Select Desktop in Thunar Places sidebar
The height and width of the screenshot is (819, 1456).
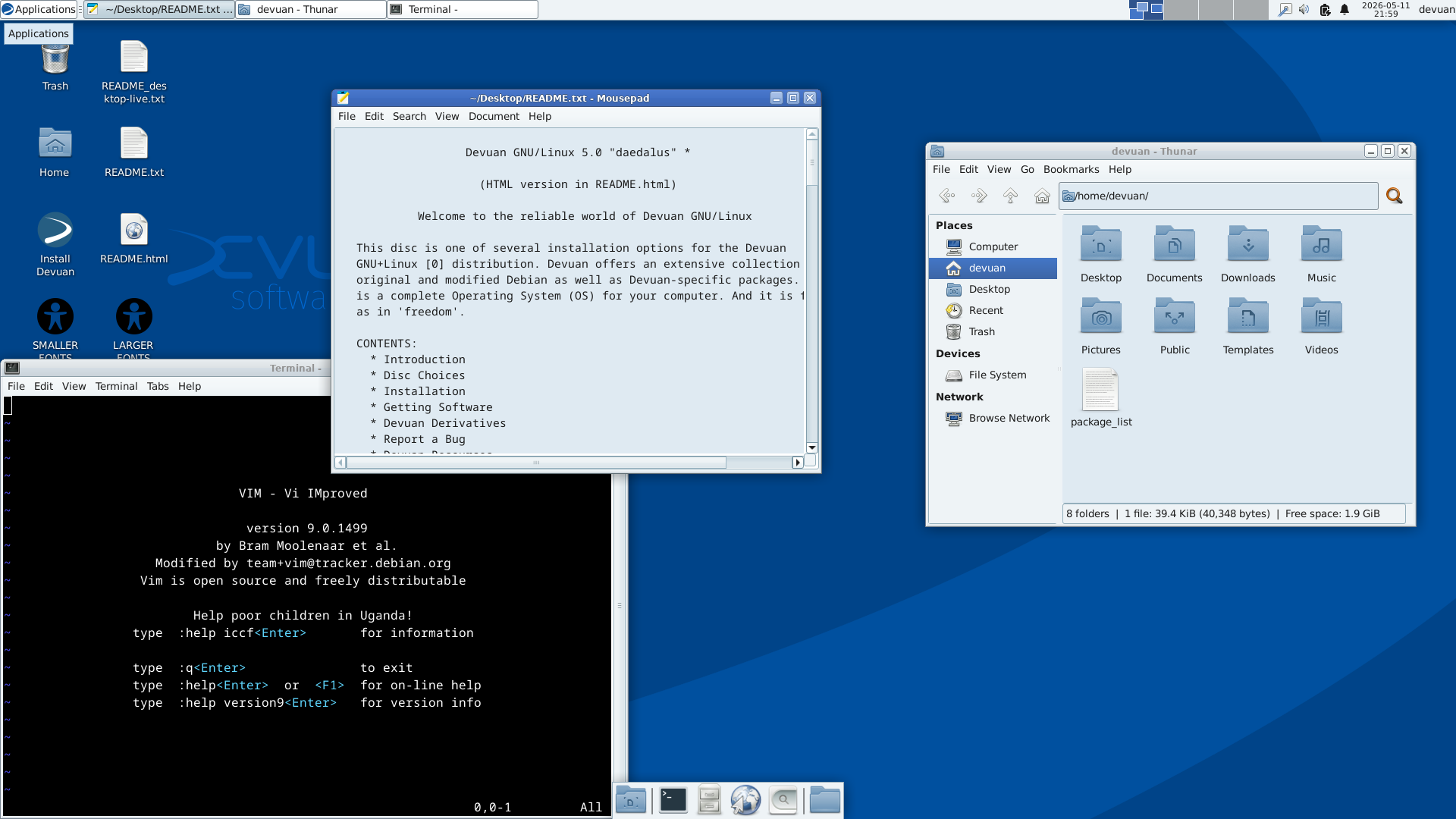[x=993, y=289]
